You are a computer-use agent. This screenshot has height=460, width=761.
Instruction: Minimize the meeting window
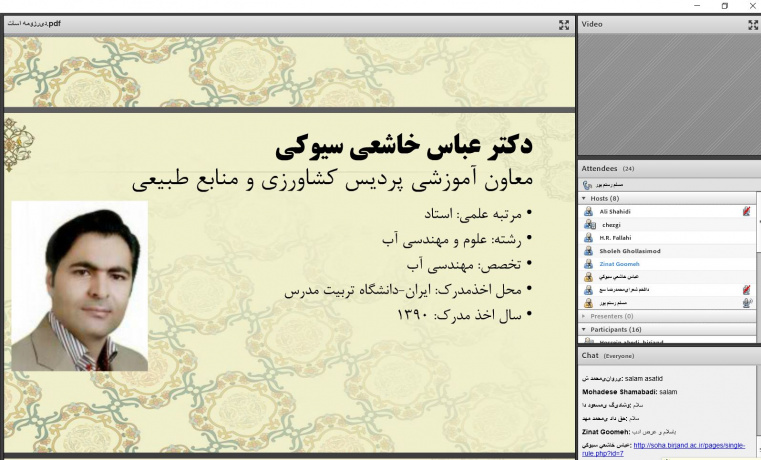[x=697, y=6]
